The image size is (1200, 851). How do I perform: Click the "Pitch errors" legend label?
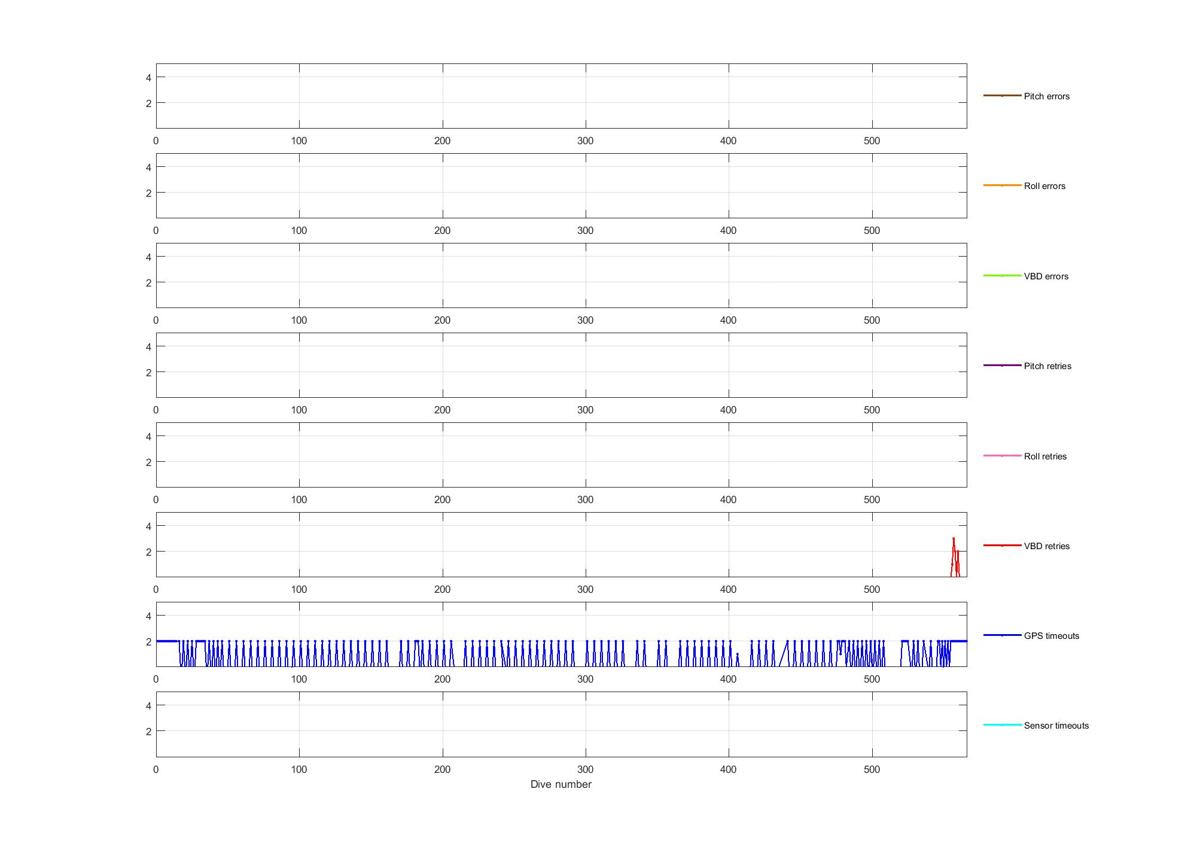(x=1046, y=96)
